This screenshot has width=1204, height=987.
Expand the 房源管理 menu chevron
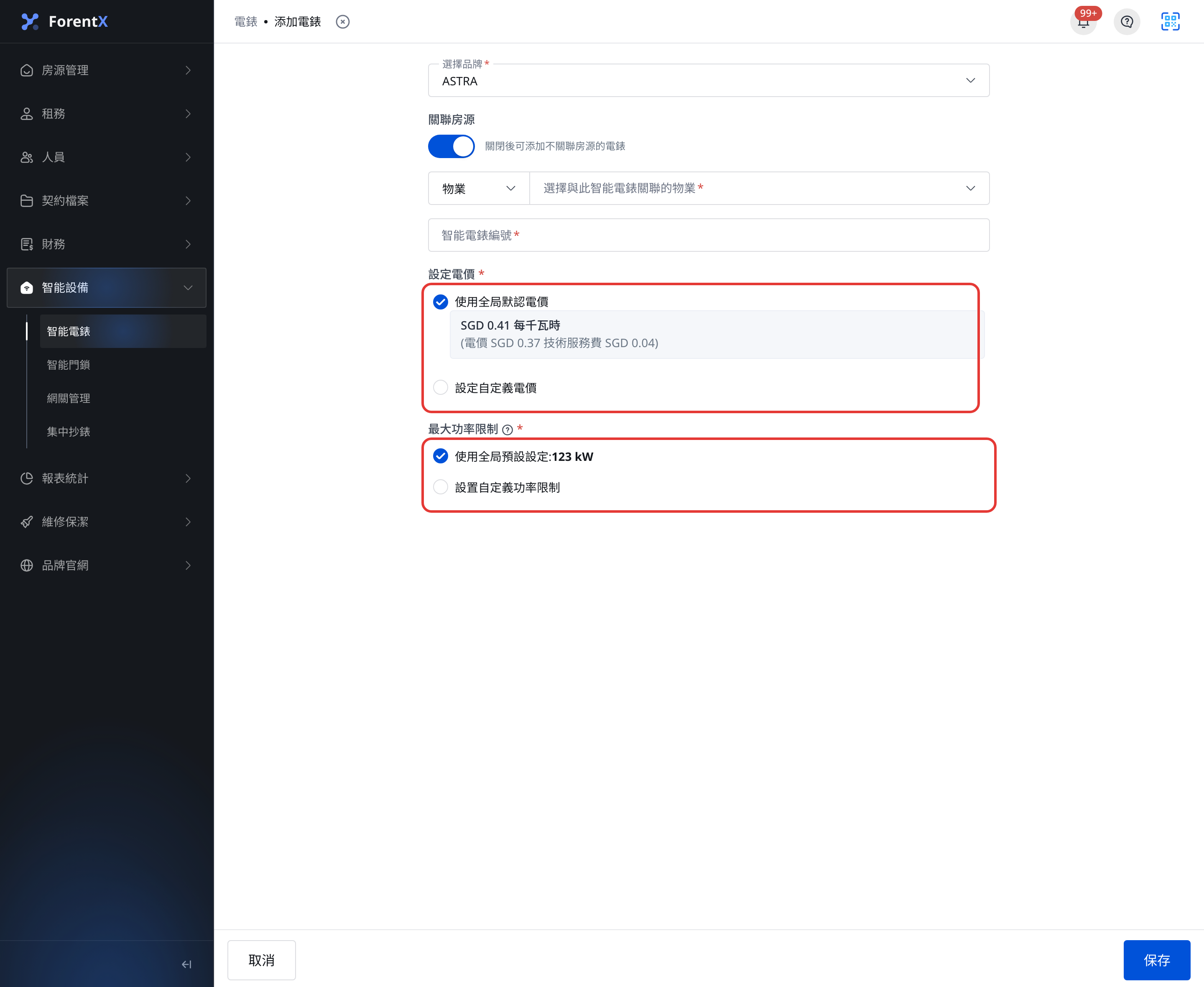pos(188,71)
